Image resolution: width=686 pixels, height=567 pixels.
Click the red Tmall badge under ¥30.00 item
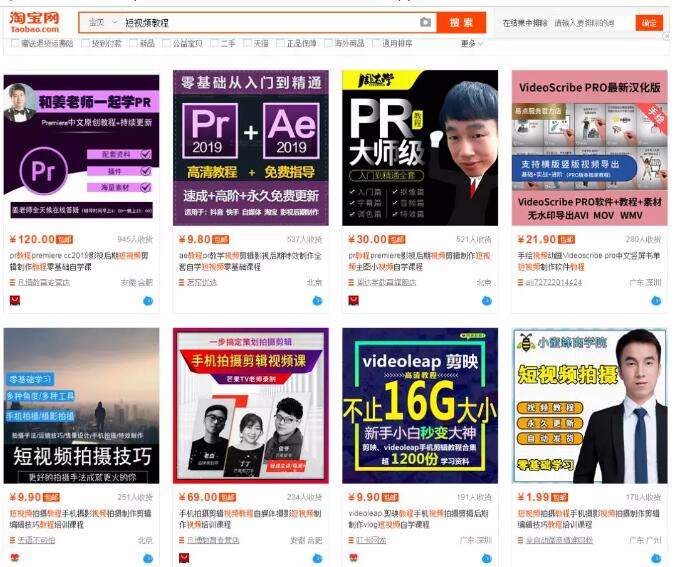click(353, 299)
